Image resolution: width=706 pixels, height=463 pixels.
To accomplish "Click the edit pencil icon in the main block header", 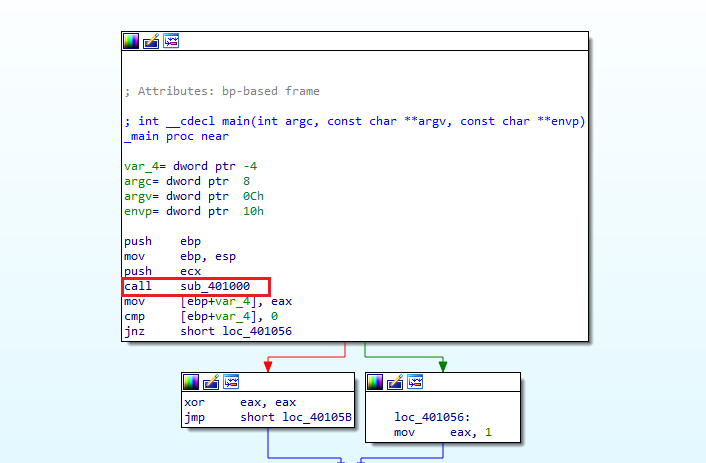I will pos(151,41).
